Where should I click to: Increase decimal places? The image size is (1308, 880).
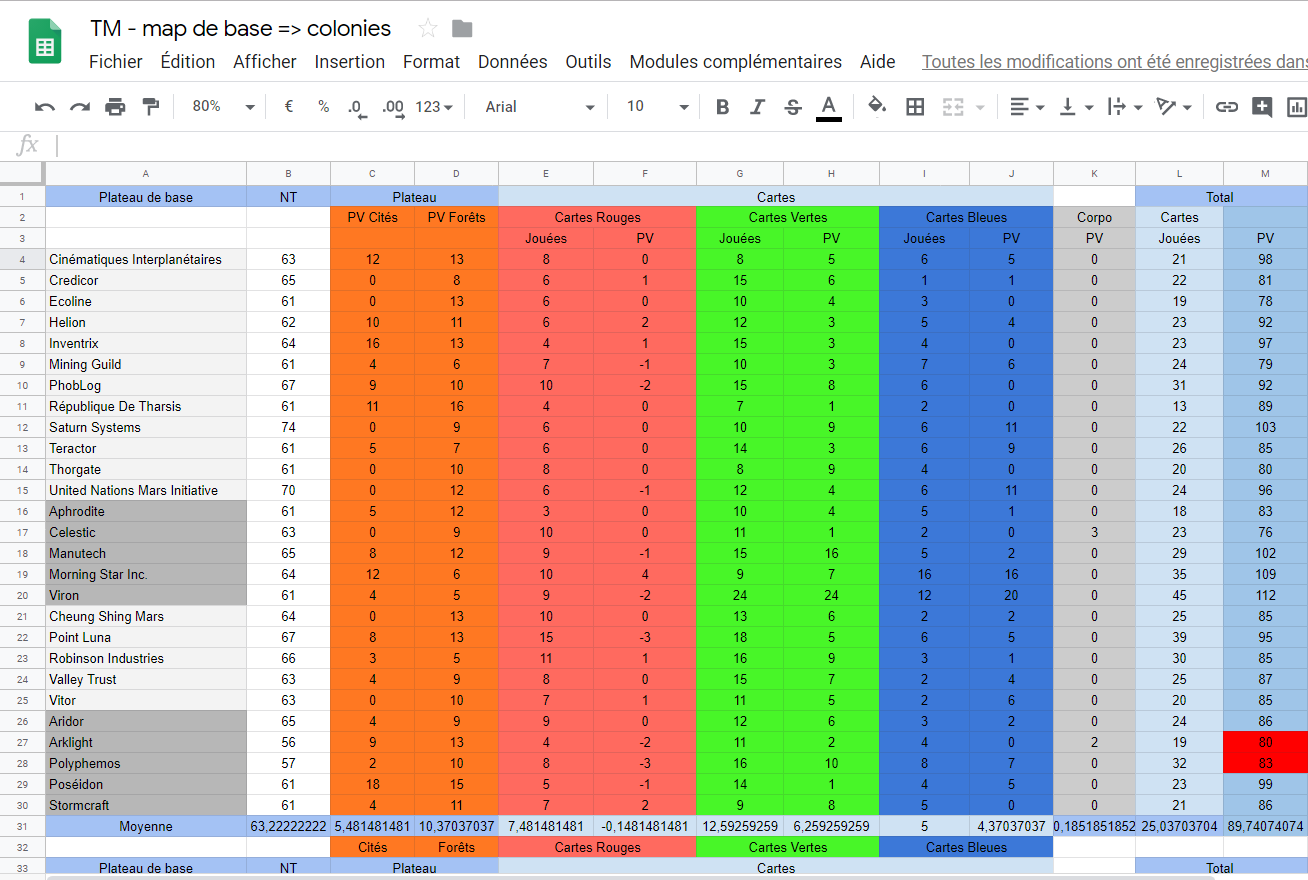[393, 107]
